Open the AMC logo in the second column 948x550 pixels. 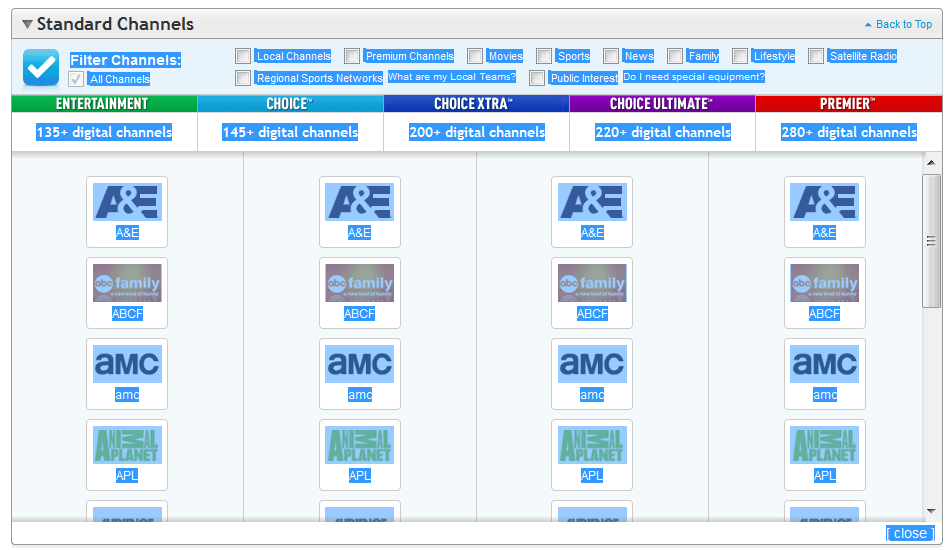pyautogui.click(x=360, y=364)
